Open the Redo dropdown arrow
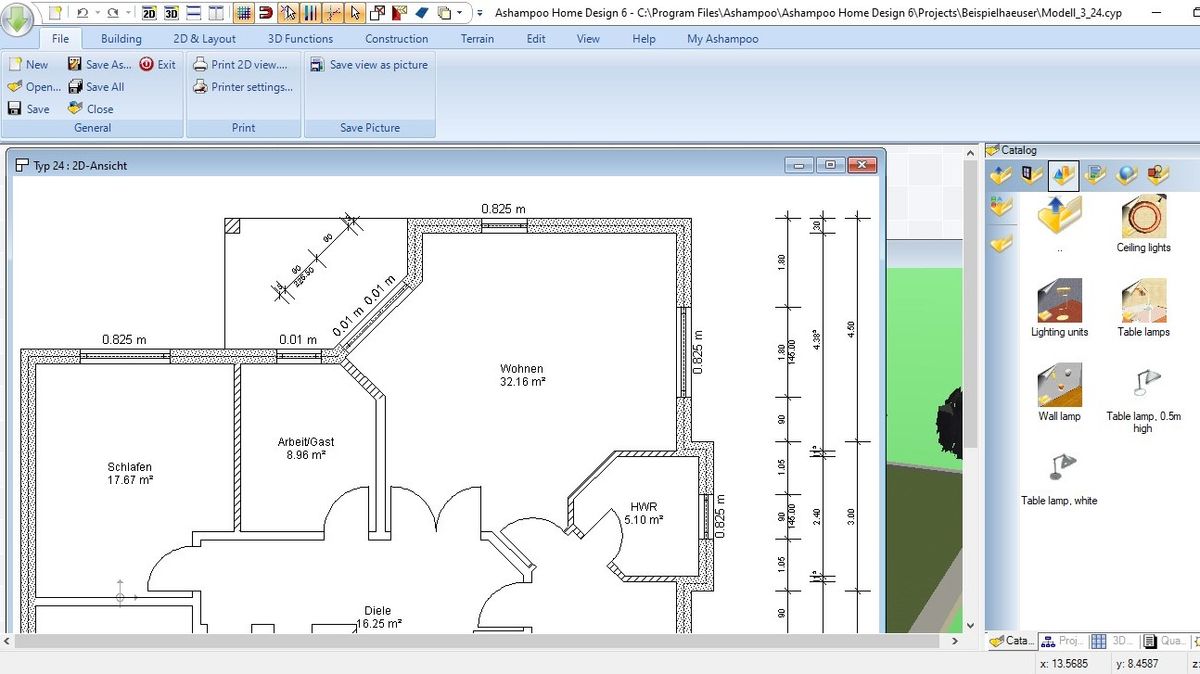This screenshot has width=1200, height=674. click(x=127, y=13)
